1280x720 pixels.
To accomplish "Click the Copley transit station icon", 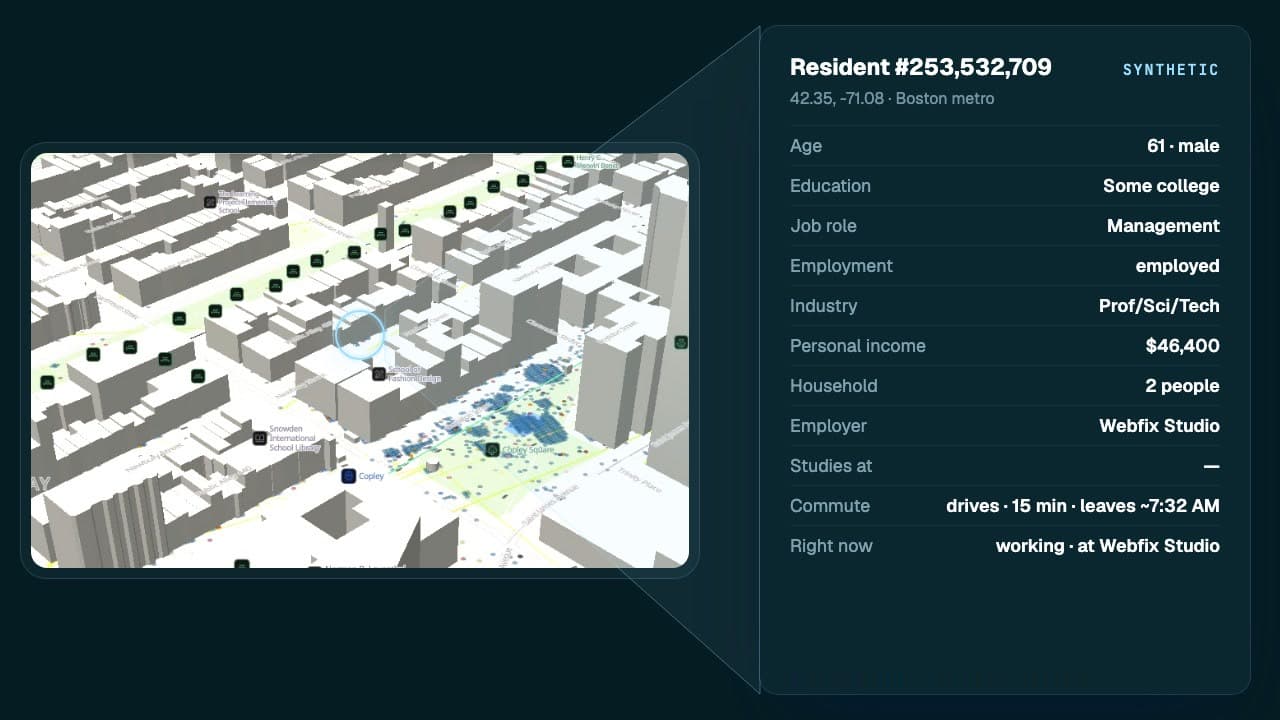I will point(348,476).
